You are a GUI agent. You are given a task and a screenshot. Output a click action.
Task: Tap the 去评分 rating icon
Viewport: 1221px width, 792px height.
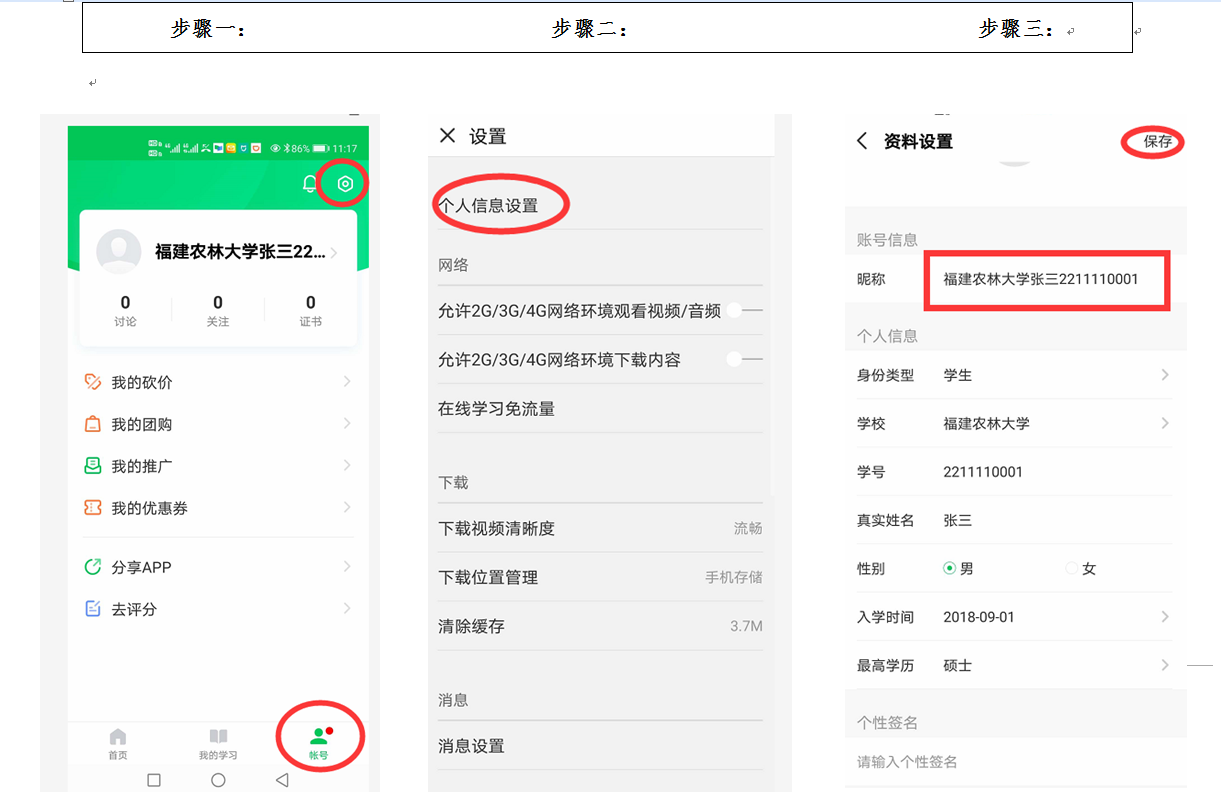click(93, 609)
